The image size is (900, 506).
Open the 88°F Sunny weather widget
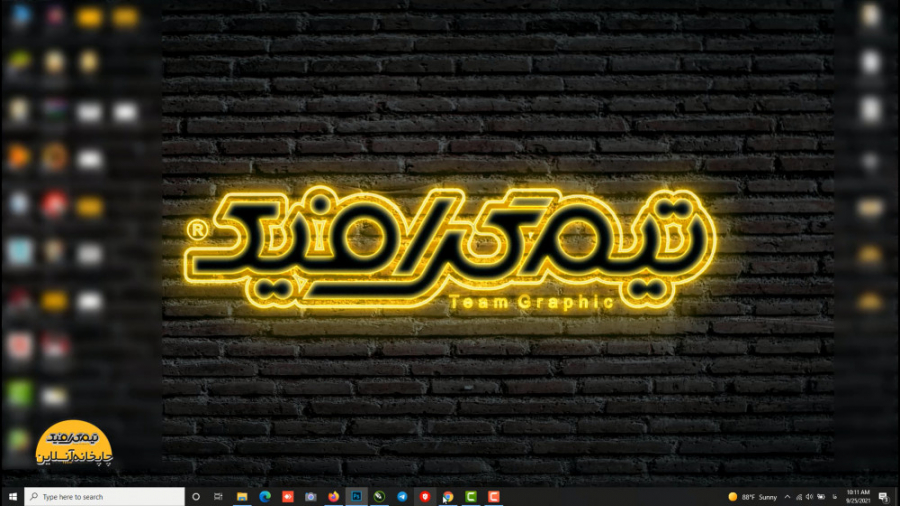(x=752, y=497)
